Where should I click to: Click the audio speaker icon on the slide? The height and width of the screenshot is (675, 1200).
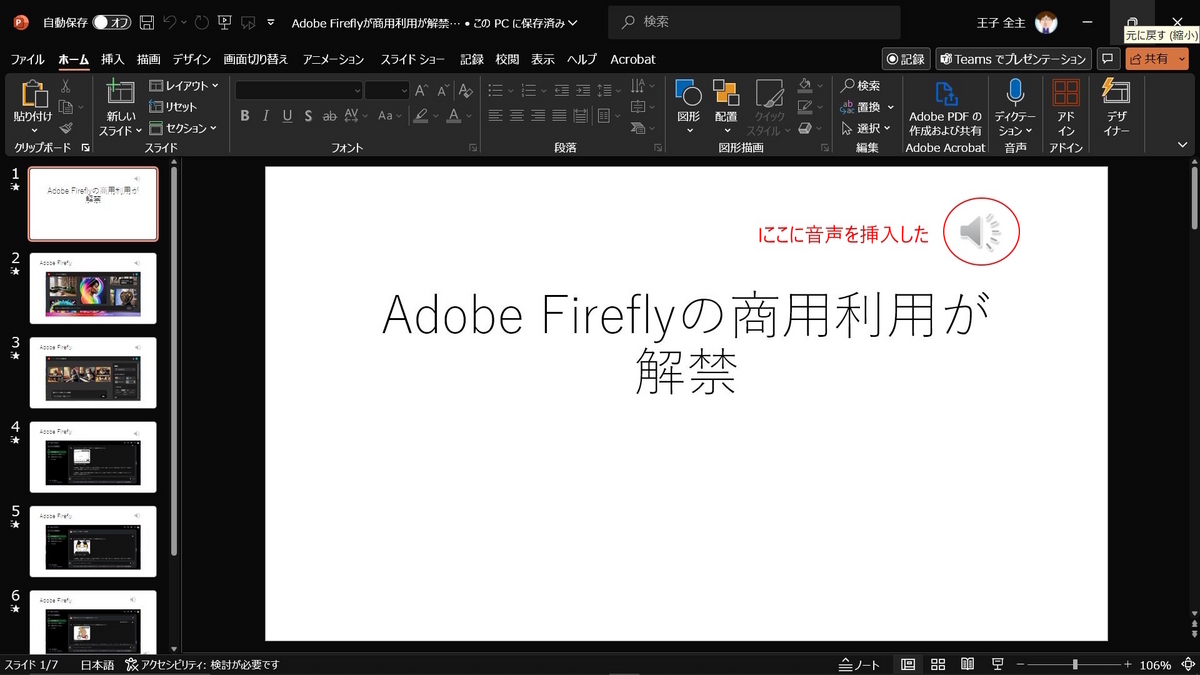coord(980,232)
